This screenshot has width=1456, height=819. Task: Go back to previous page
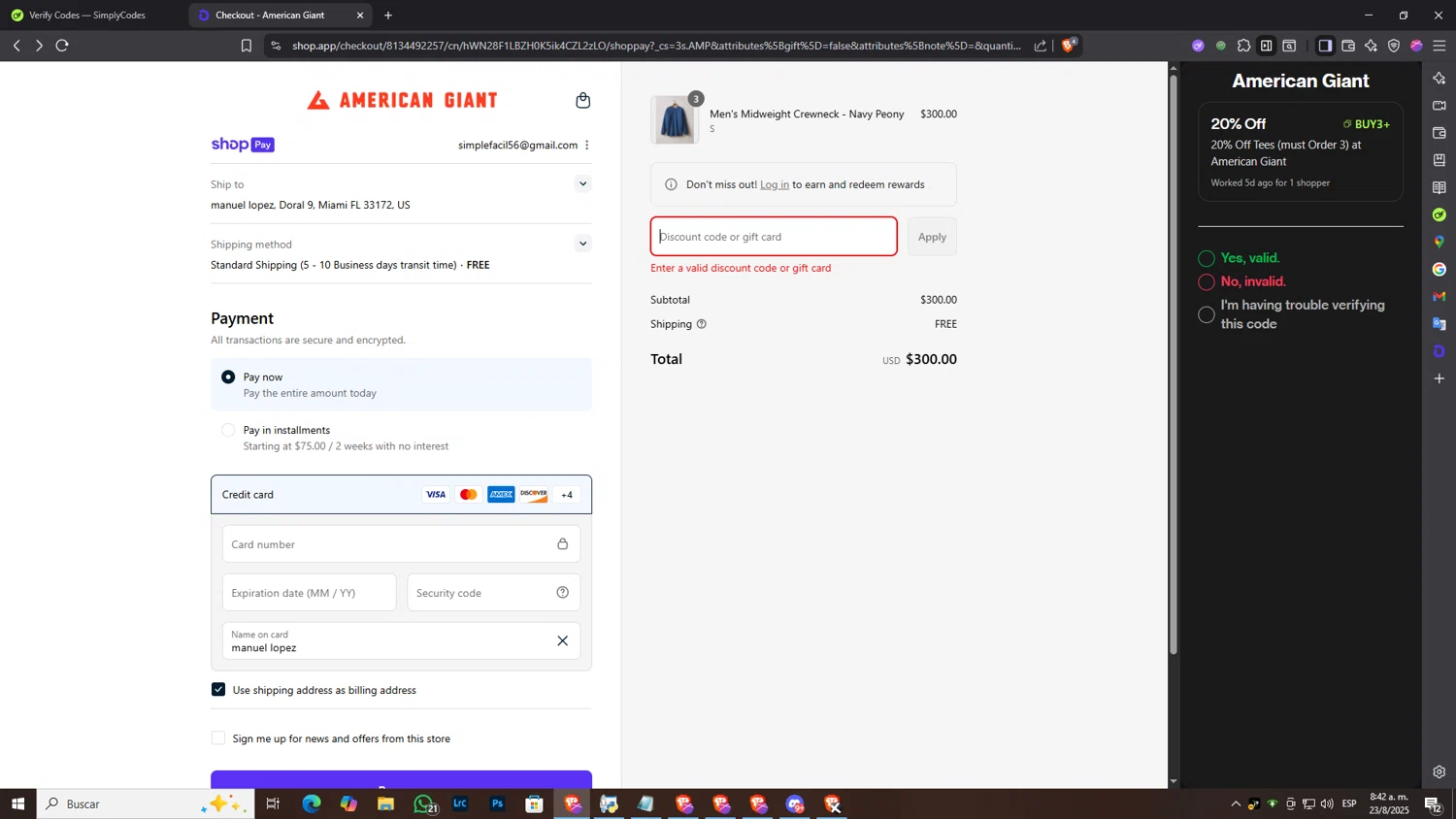(17, 46)
